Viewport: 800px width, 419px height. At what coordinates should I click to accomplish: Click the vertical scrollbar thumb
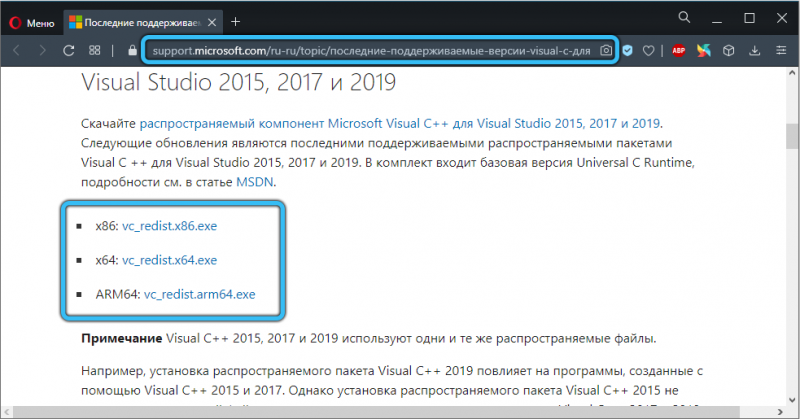792,136
